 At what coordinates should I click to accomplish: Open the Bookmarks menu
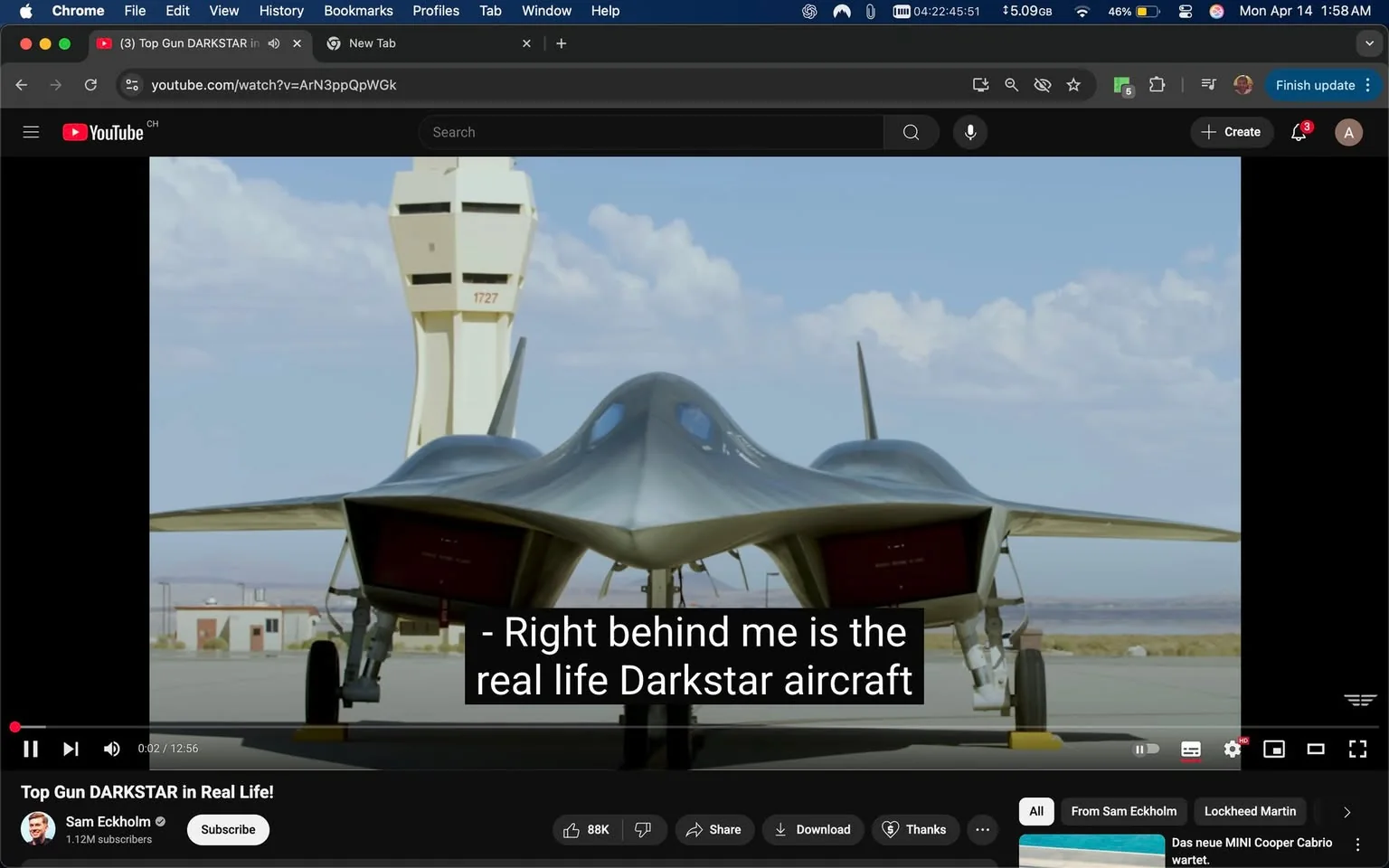(x=358, y=11)
